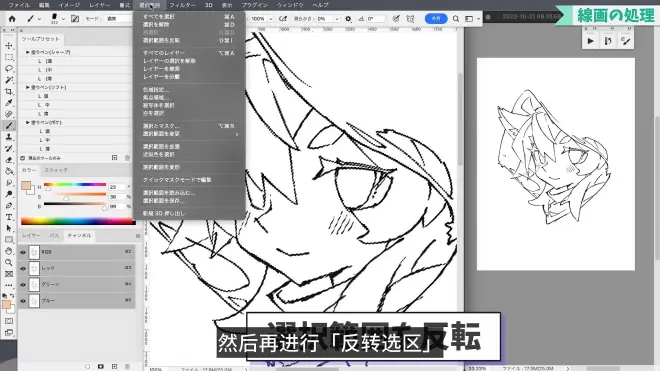Select the Crop tool
The height and width of the screenshot is (371, 660).
(x=9, y=91)
